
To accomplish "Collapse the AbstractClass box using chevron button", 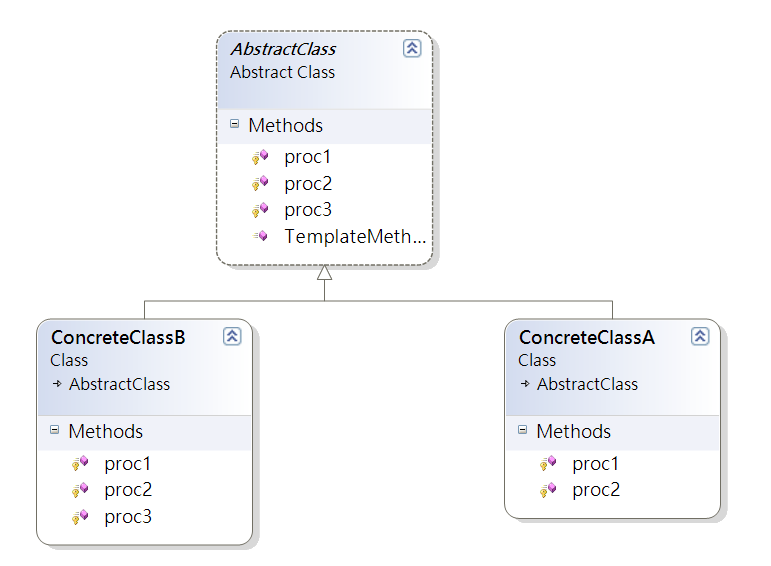I will (412, 48).
